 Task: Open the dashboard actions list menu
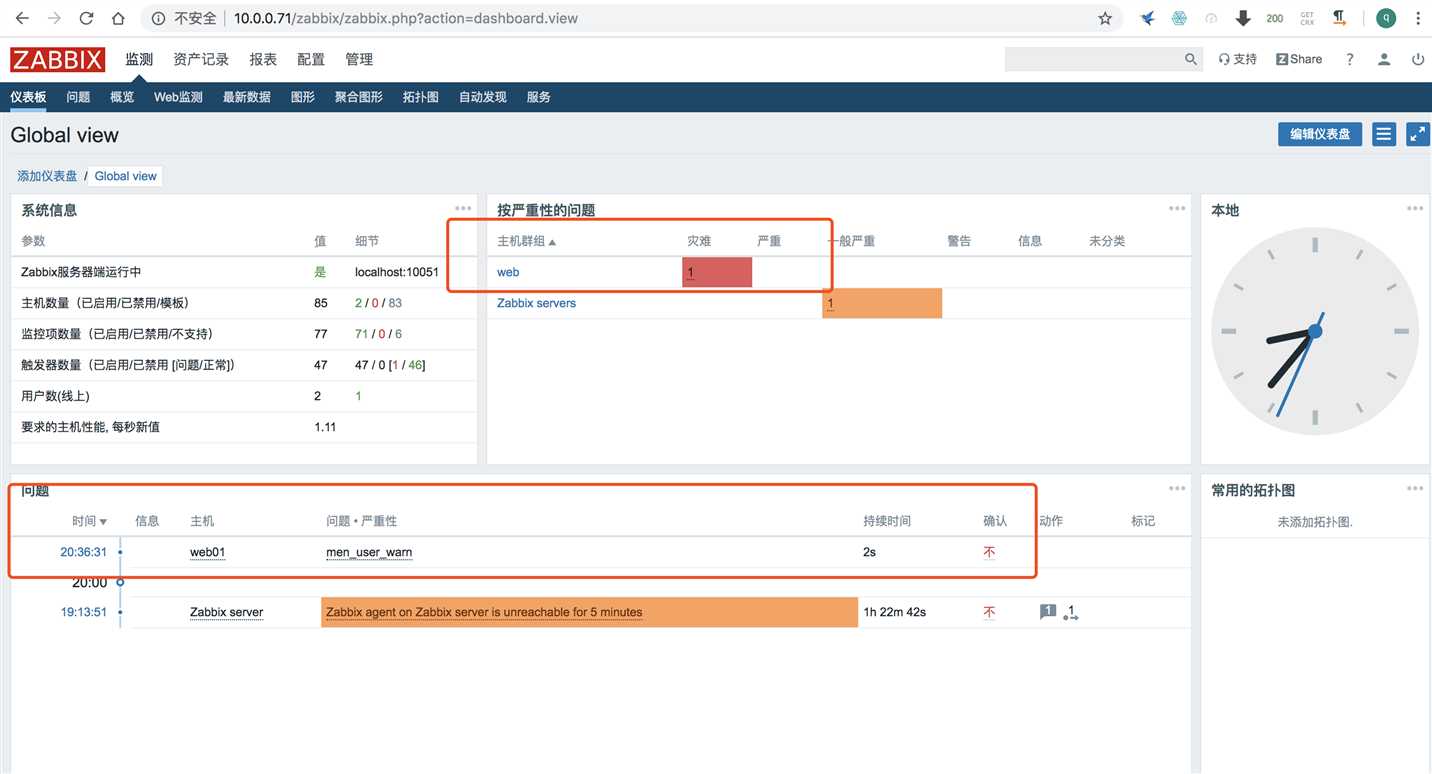1384,134
